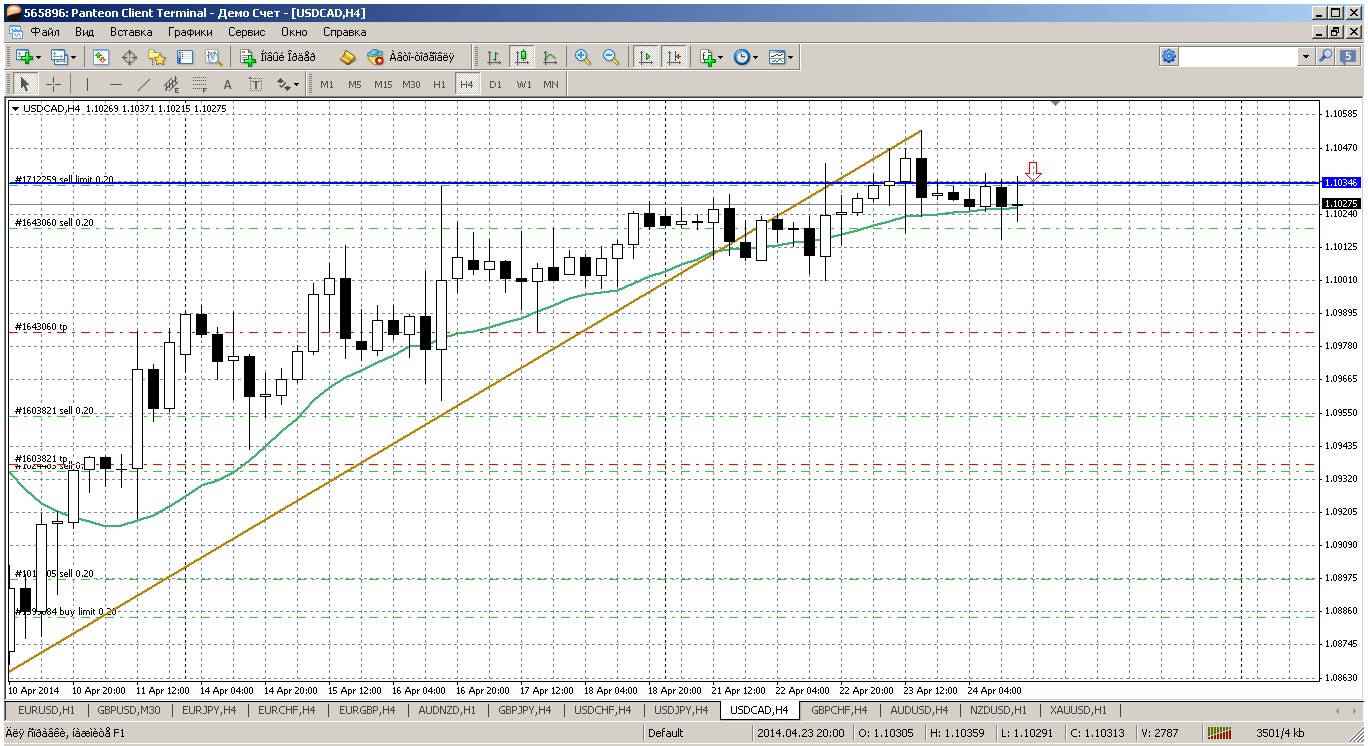Open the Сервис menu
Viewport: 1368px width, 746px height.
tap(245, 32)
